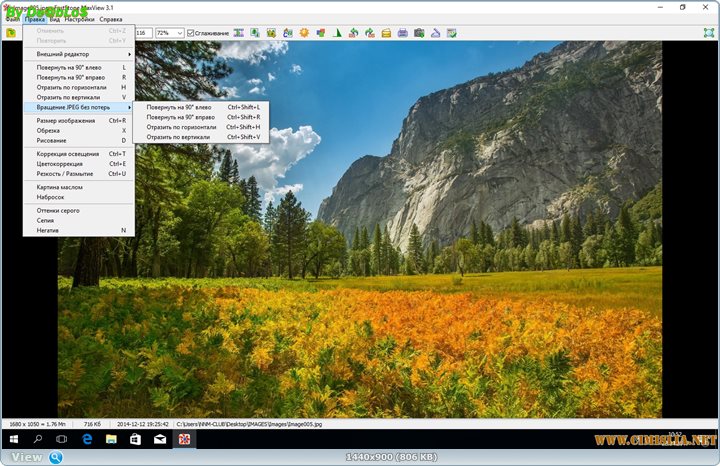Toggle the Сглаживание checkbox
Image resolution: width=720 pixels, height=466 pixels.
pyautogui.click(x=192, y=33)
